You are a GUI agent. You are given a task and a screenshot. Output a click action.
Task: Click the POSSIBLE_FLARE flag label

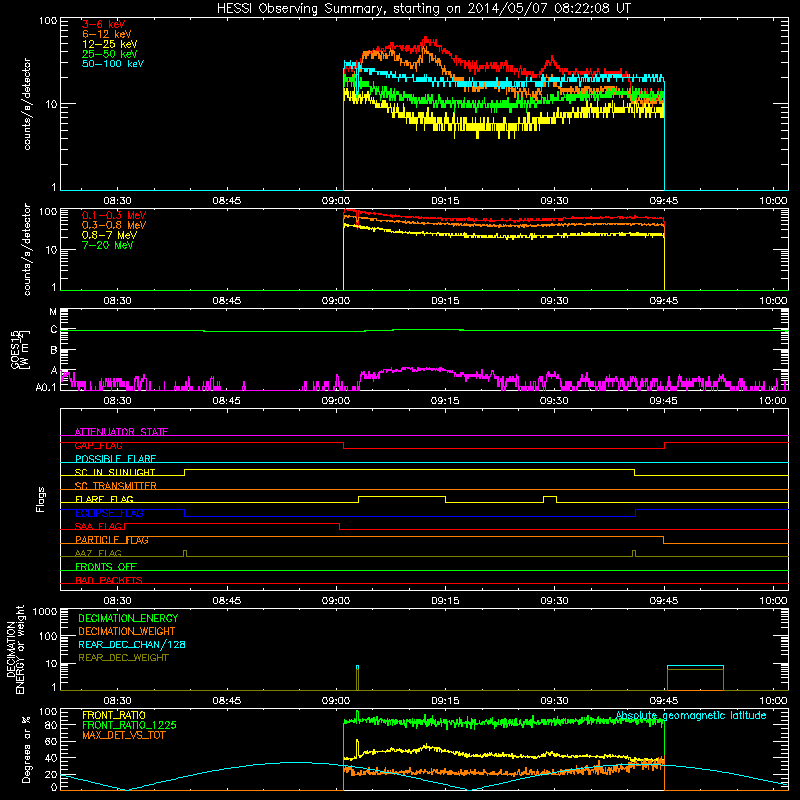115,459
